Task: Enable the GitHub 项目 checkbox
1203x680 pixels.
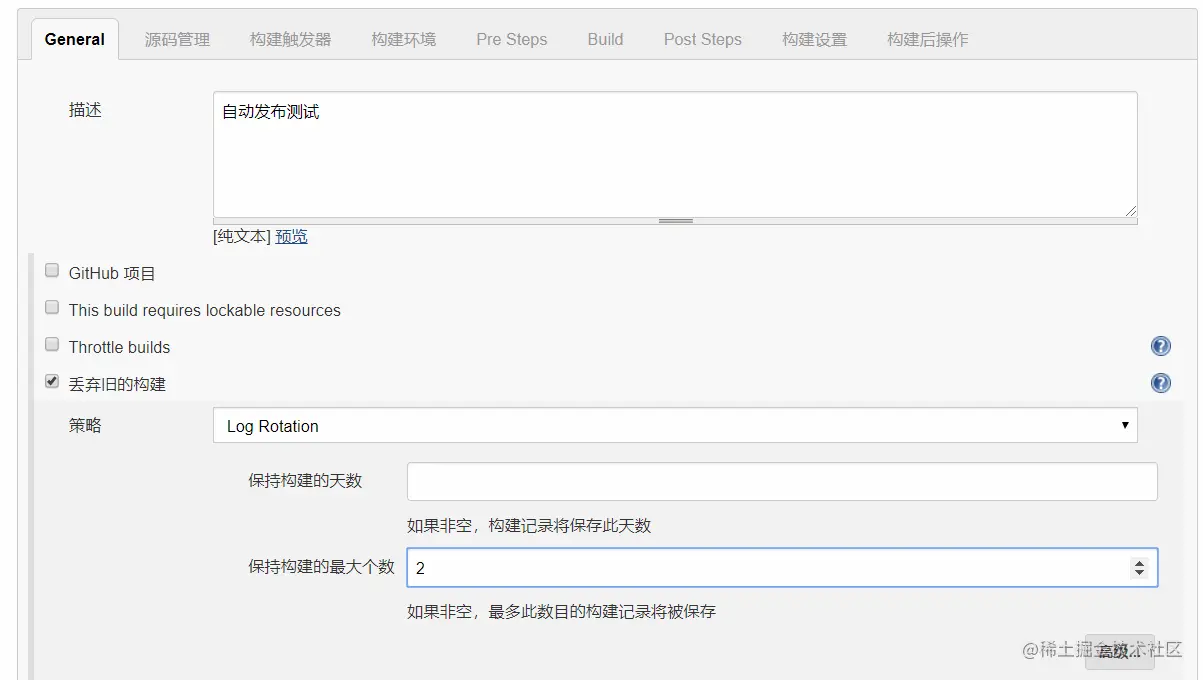Action: tap(52, 271)
